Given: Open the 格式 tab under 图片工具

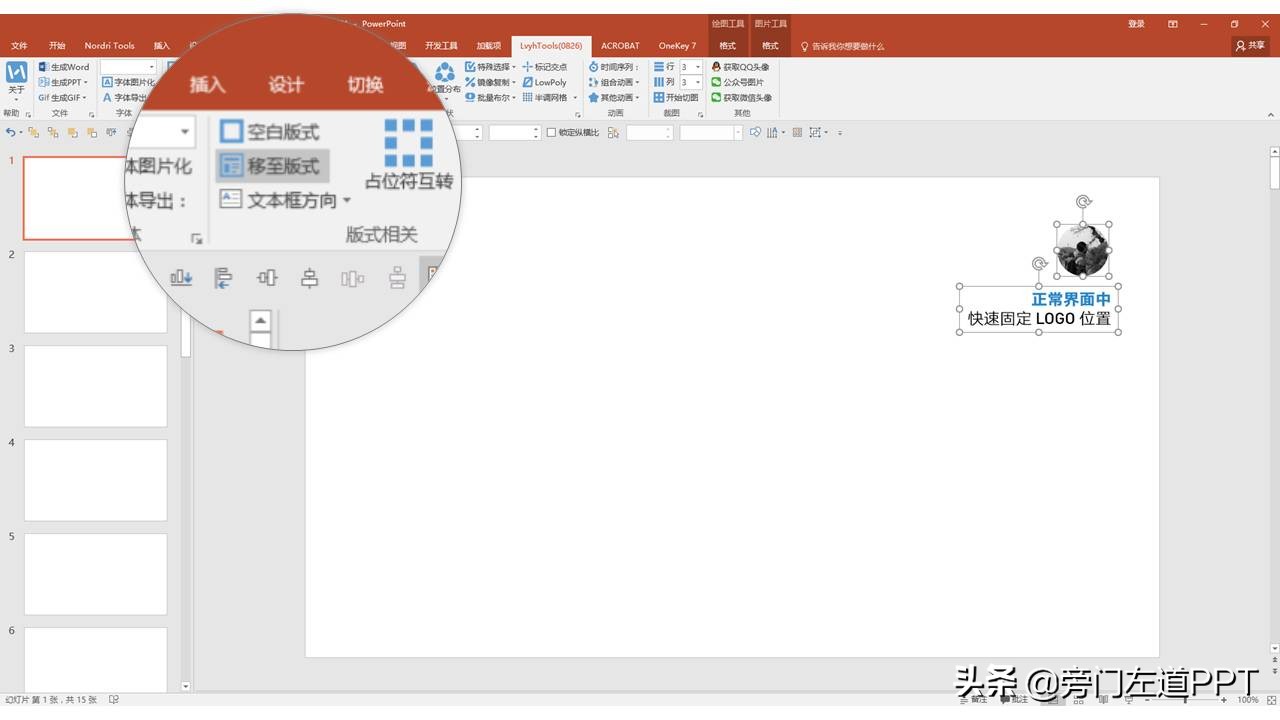Looking at the screenshot, I should tap(770, 46).
